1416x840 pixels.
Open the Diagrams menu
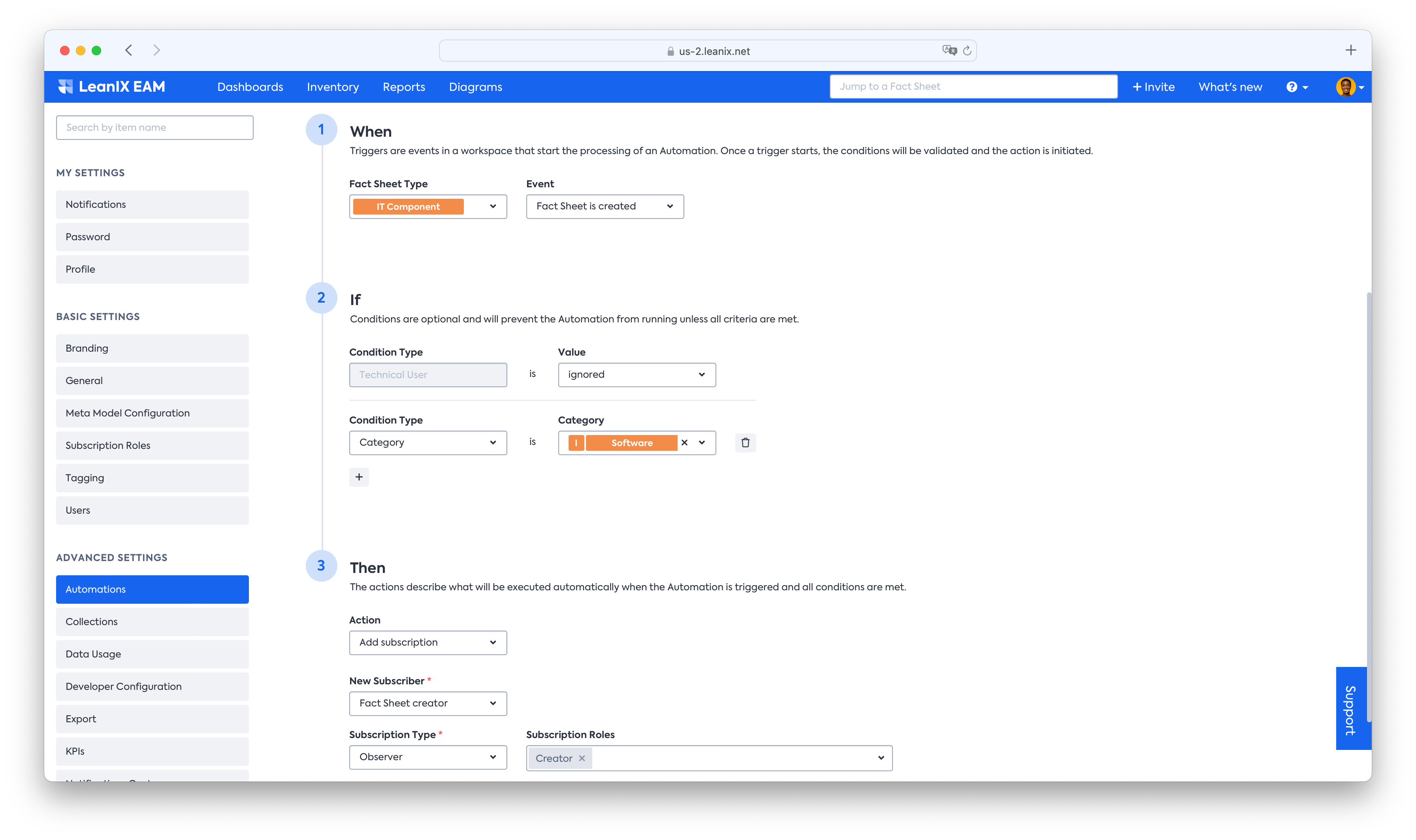[x=475, y=87]
